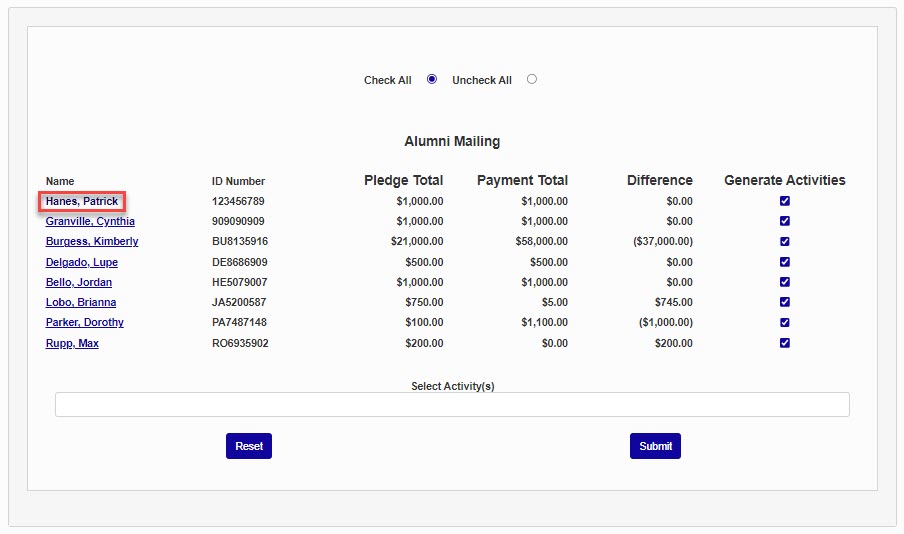This screenshot has width=904, height=534.
Task: Disable Generate Activities for Bello, Jordan
Action: click(785, 282)
